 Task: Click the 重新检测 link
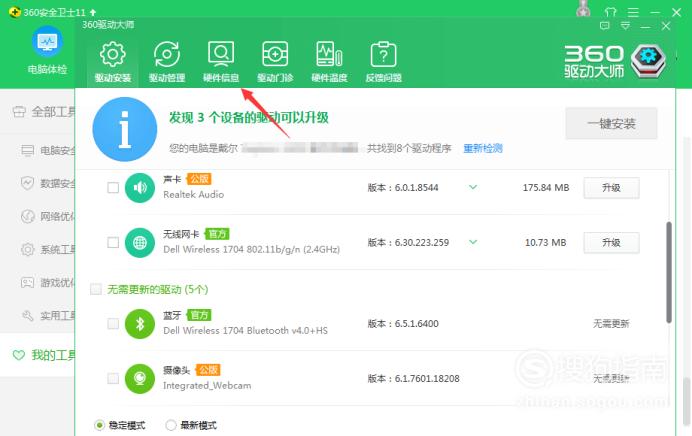[x=483, y=148]
